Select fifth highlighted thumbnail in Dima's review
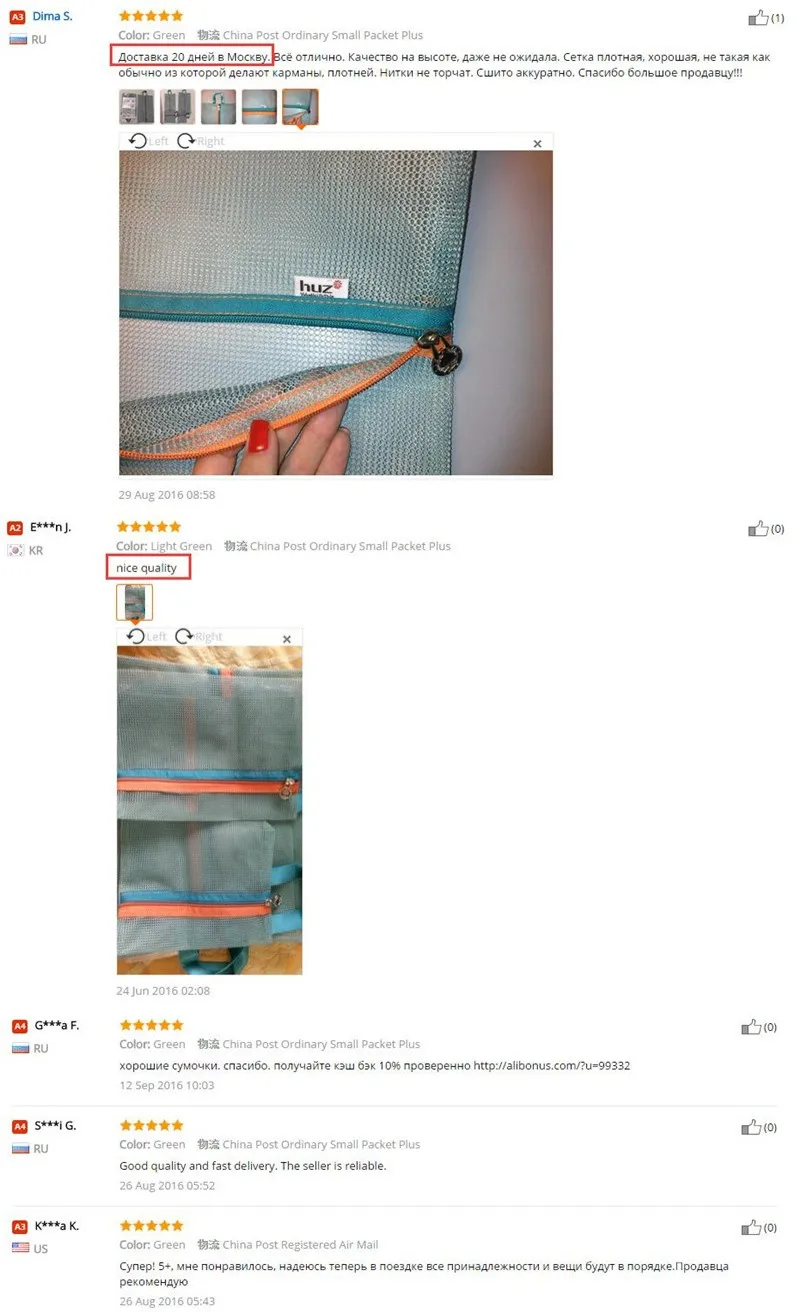Viewport: 800px width, 1312px height. 300,106
